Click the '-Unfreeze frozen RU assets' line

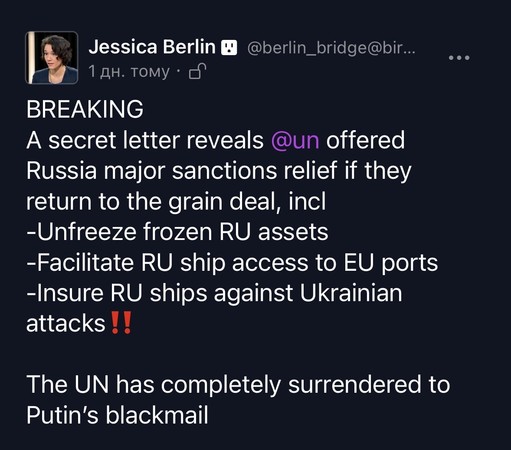point(177,232)
